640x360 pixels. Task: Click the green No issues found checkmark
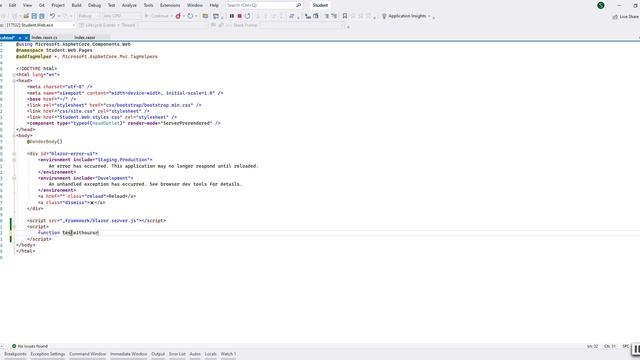coord(14,346)
